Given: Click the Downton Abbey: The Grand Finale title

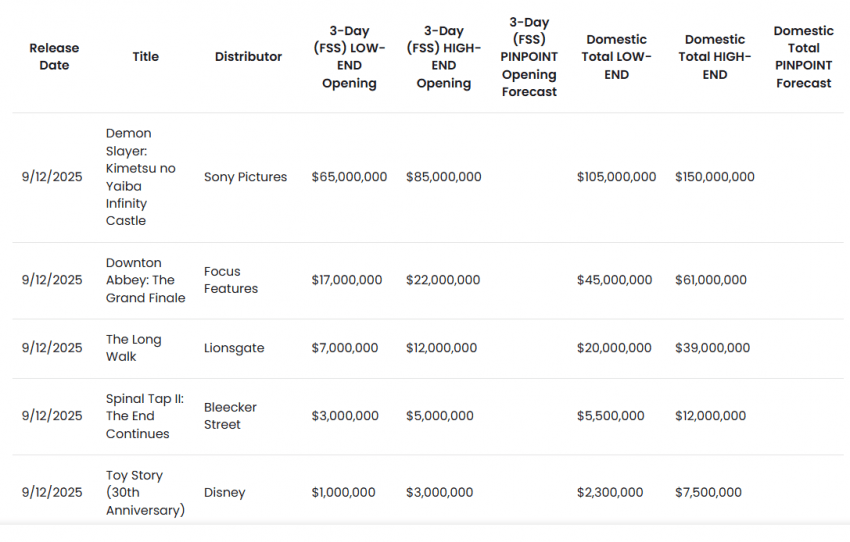Looking at the screenshot, I should (x=145, y=280).
